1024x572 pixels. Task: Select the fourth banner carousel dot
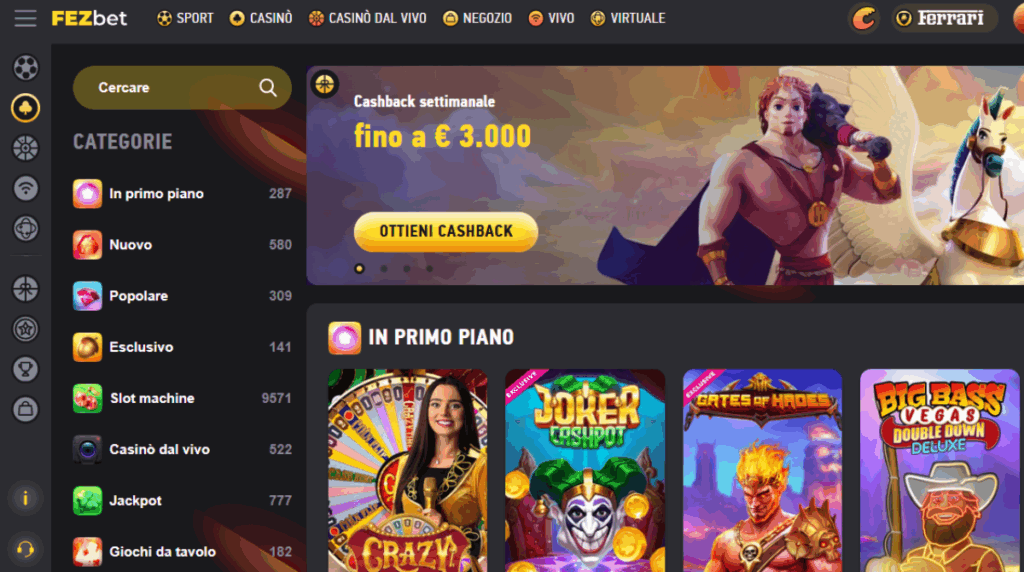coord(430,269)
